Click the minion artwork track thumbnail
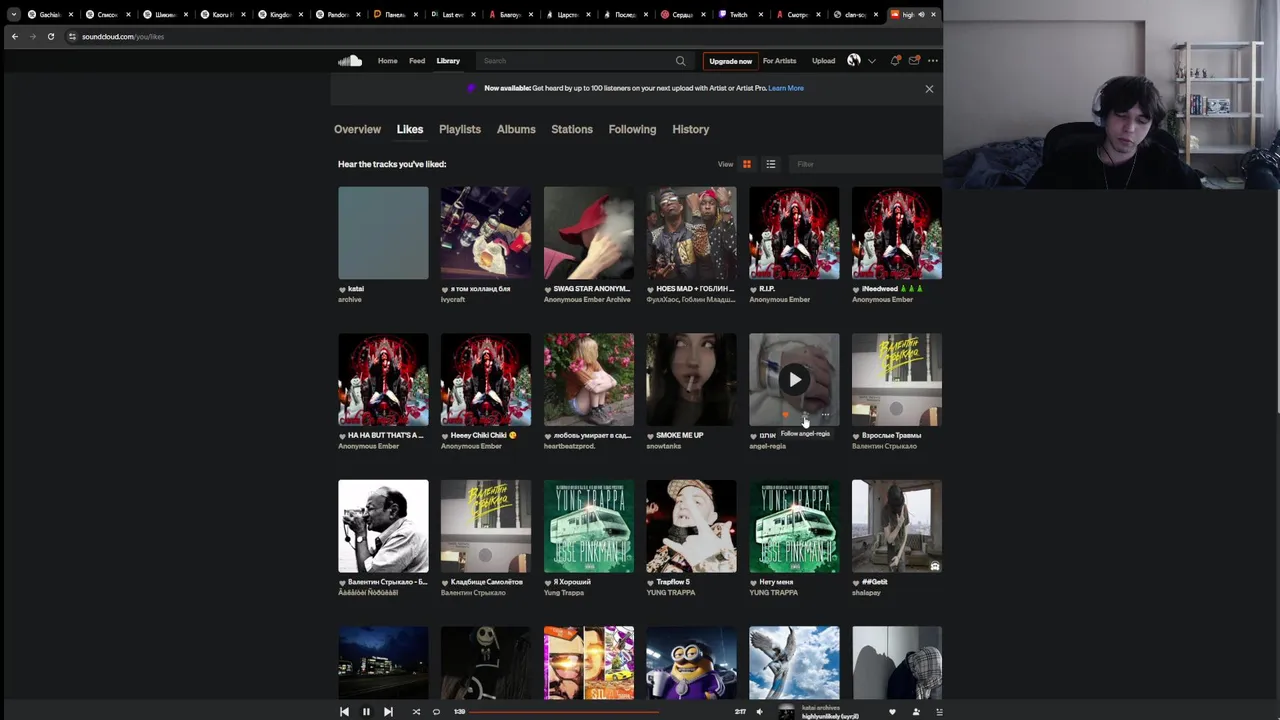 coord(691,663)
